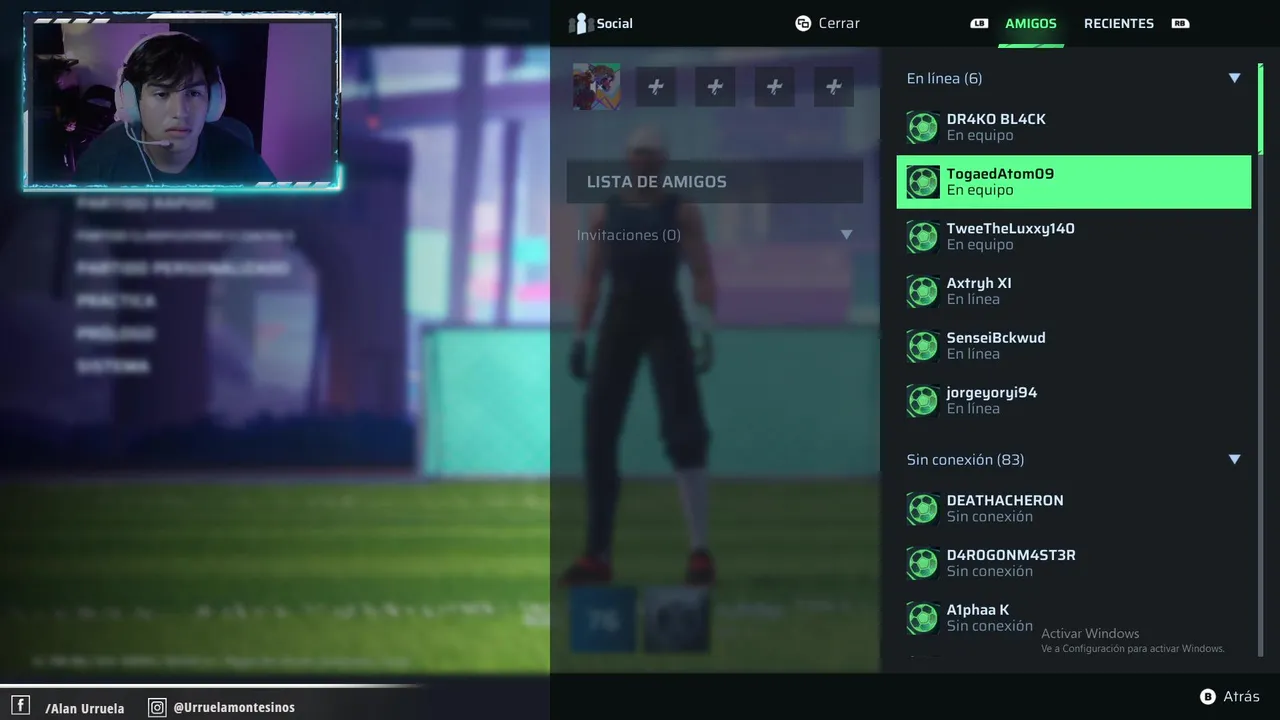Click jorgeyoryi94's soccer ball avatar
The image size is (1280, 720).
point(922,401)
